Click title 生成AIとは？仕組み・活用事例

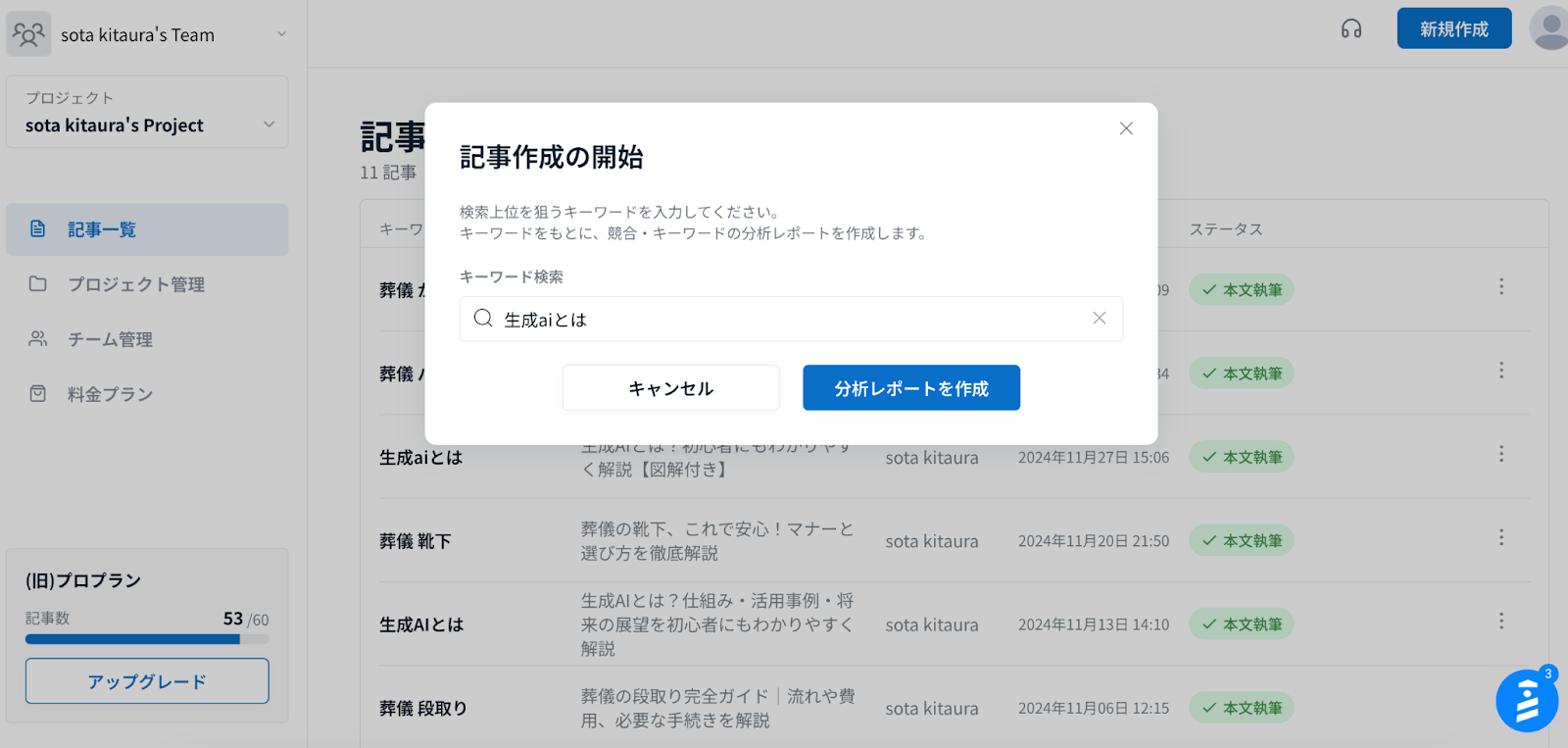[717, 624]
